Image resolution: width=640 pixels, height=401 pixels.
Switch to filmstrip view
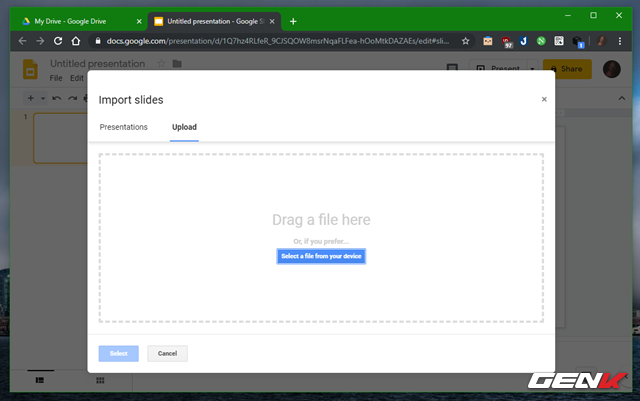click(x=40, y=380)
